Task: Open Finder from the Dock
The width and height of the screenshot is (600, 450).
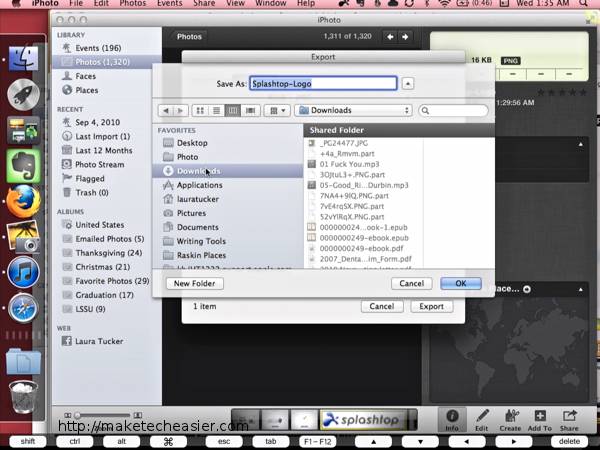Action: point(23,59)
